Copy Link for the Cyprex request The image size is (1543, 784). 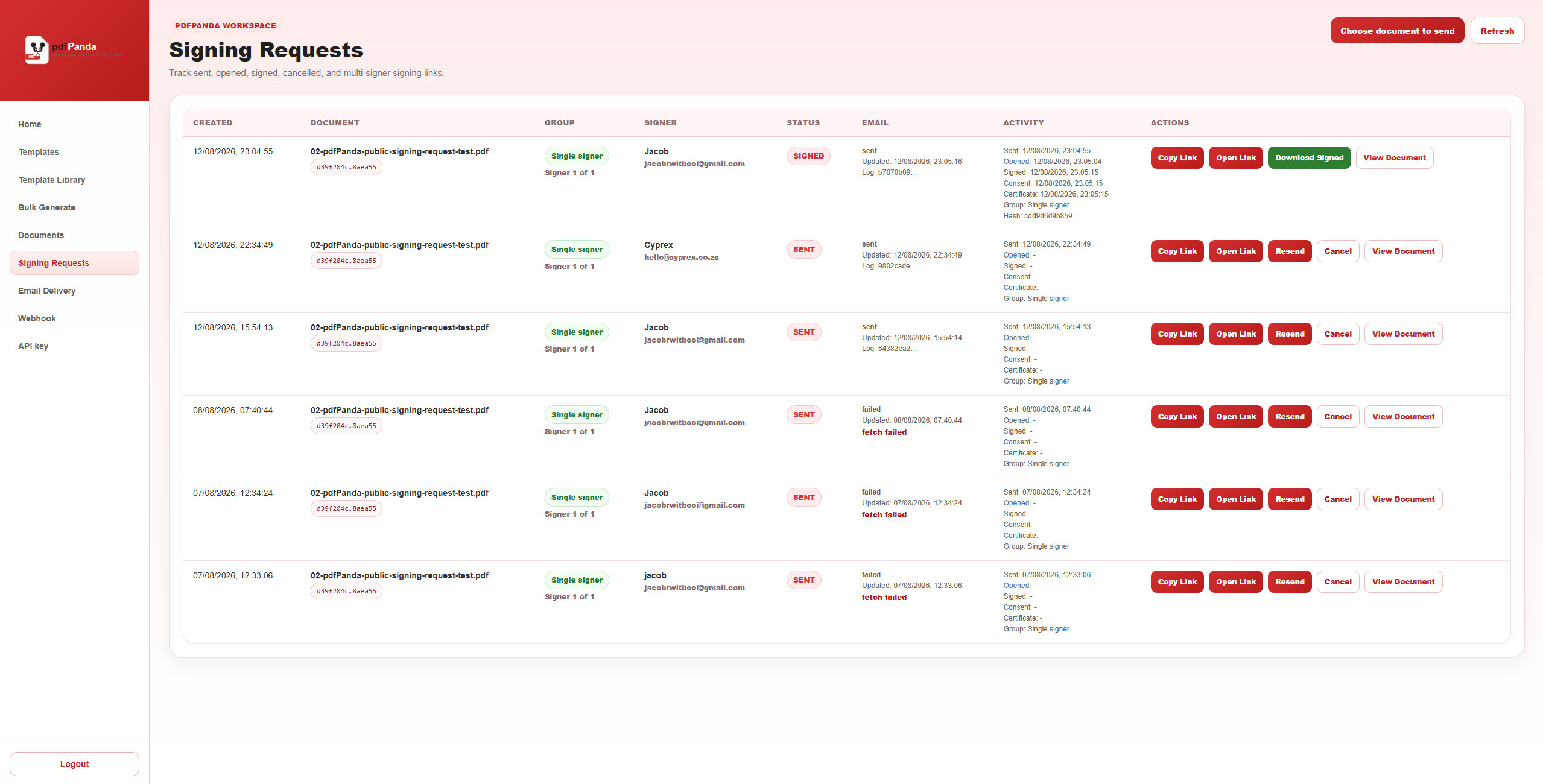[x=1177, y=251]
